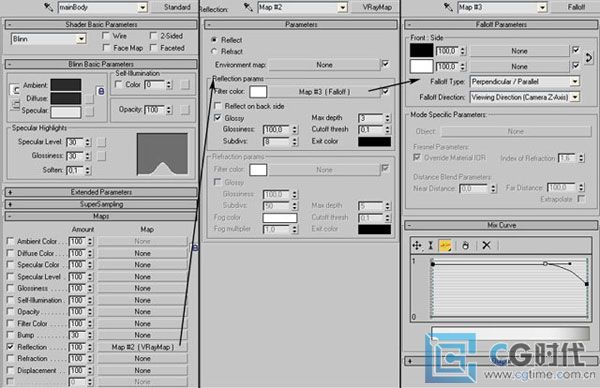
Task: Pick map eyedropper next to Map #3
Action: [x=448, y=7]
